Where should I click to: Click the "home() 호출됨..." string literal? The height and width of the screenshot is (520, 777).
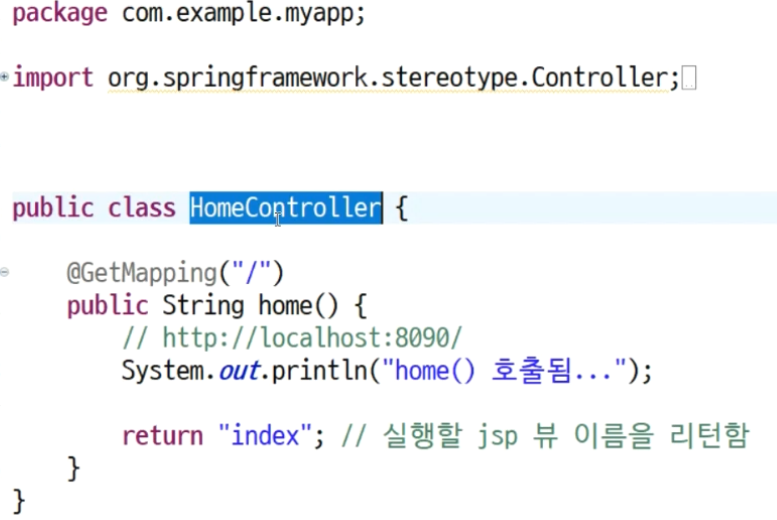(504, 371)
